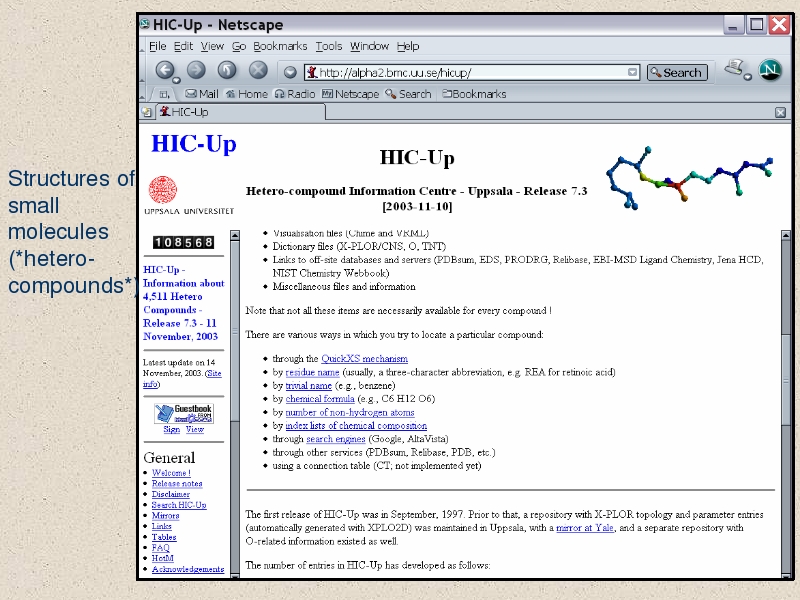Open the Tables sidebar link
800x600 pixels.
(x=164, y=537)
